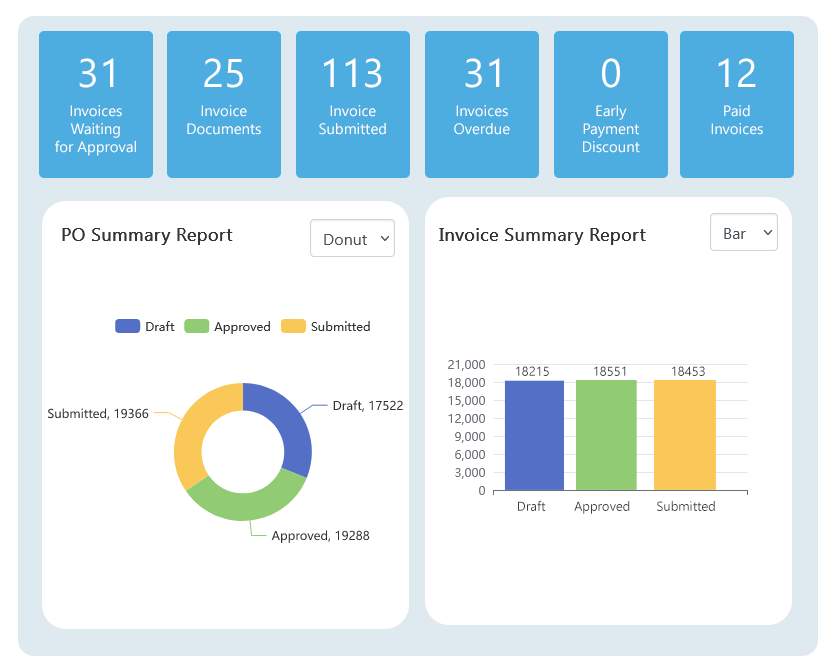Image resolution: width=840 pixels, height=670 pixels.
Task: Click the 'Approved, 19288' donut label
Action: (320, 535)
